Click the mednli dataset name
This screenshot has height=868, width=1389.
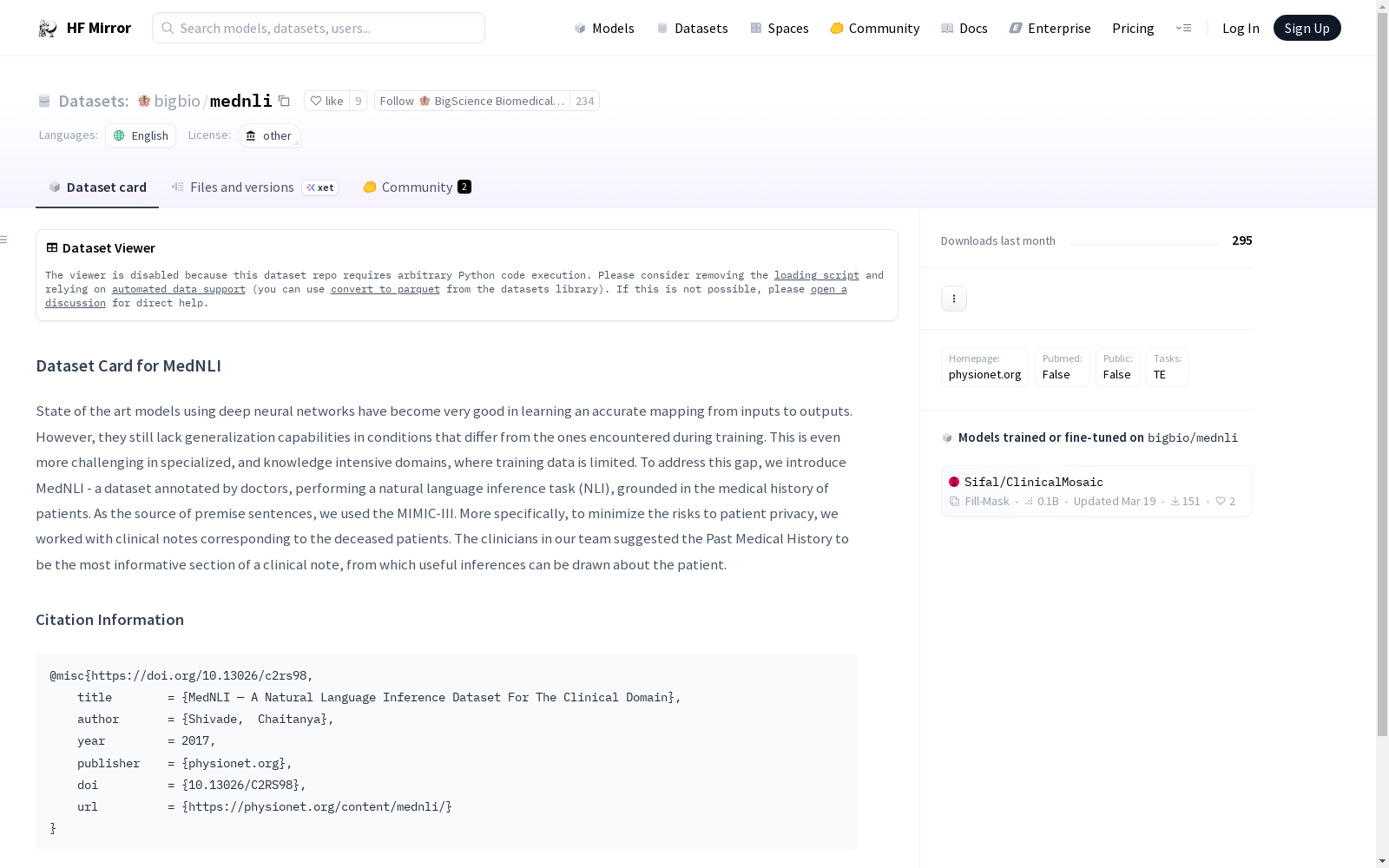click(x=241, y=101)
